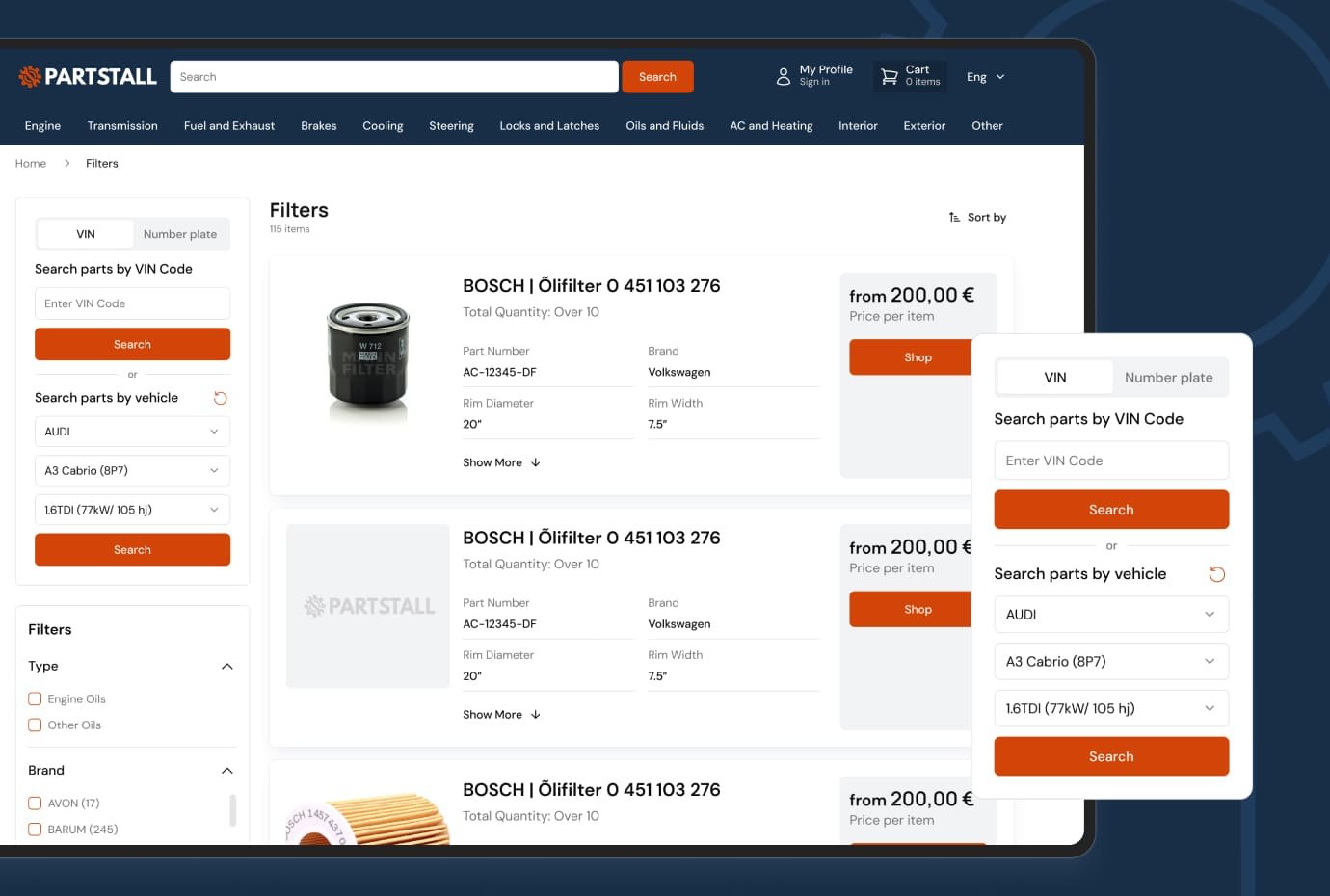Open A3 Cabrio (8P7) dropdown in floating card

(1111, 662)
